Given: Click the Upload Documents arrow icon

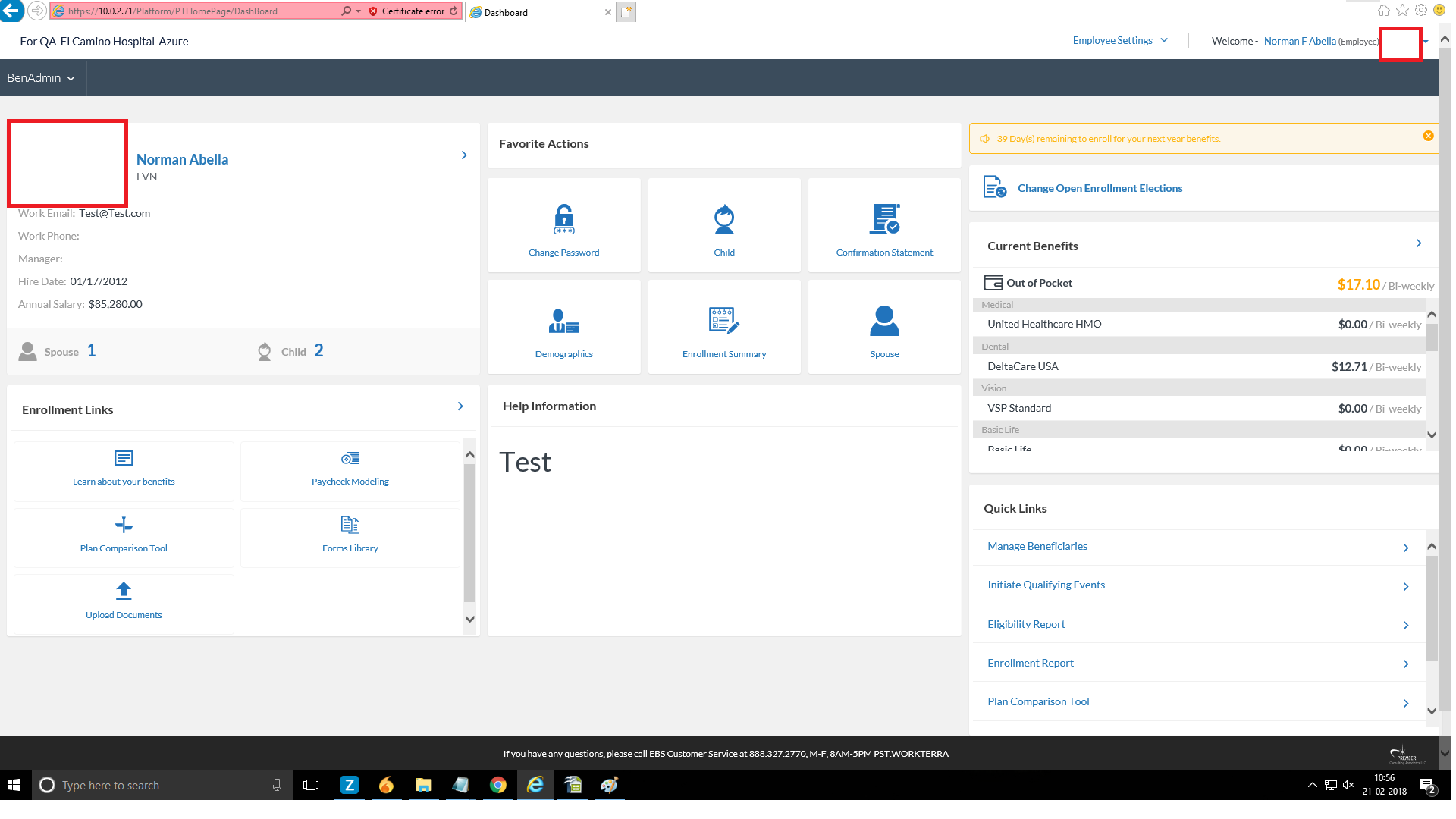Looking at the screenshot, I should point(124,591).
